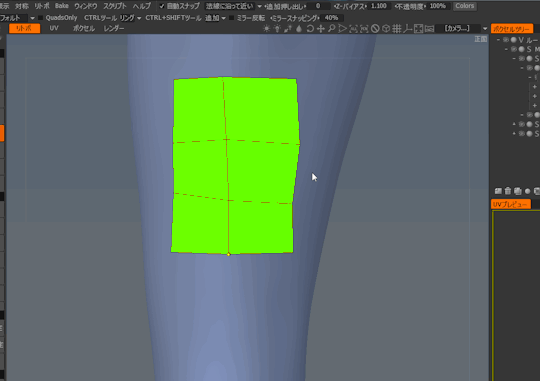Image resolution: width=540 pixels, height=381 pixels.
Task: Open the リトポ menu in menu bar
Action: (x=42, y=6)
